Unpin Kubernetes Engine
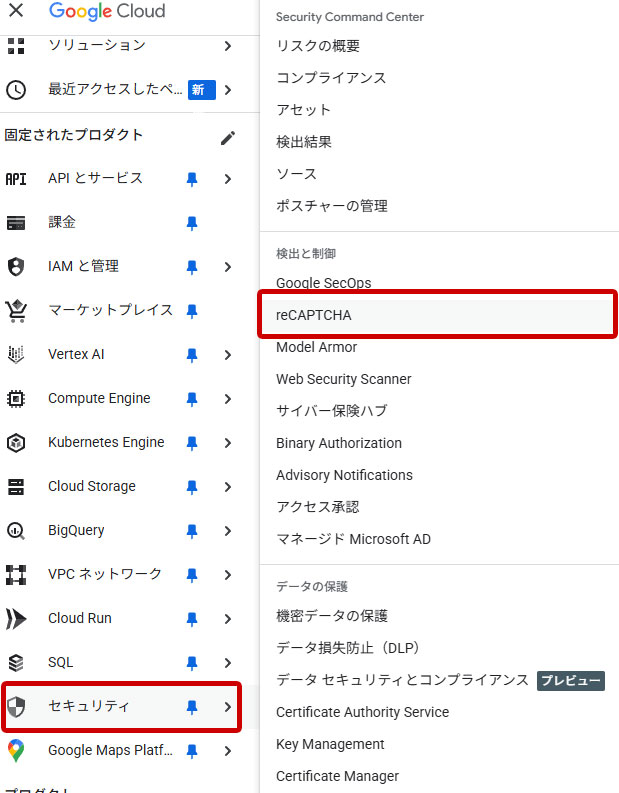The image size is (619, 793). [x=192, y=443]
